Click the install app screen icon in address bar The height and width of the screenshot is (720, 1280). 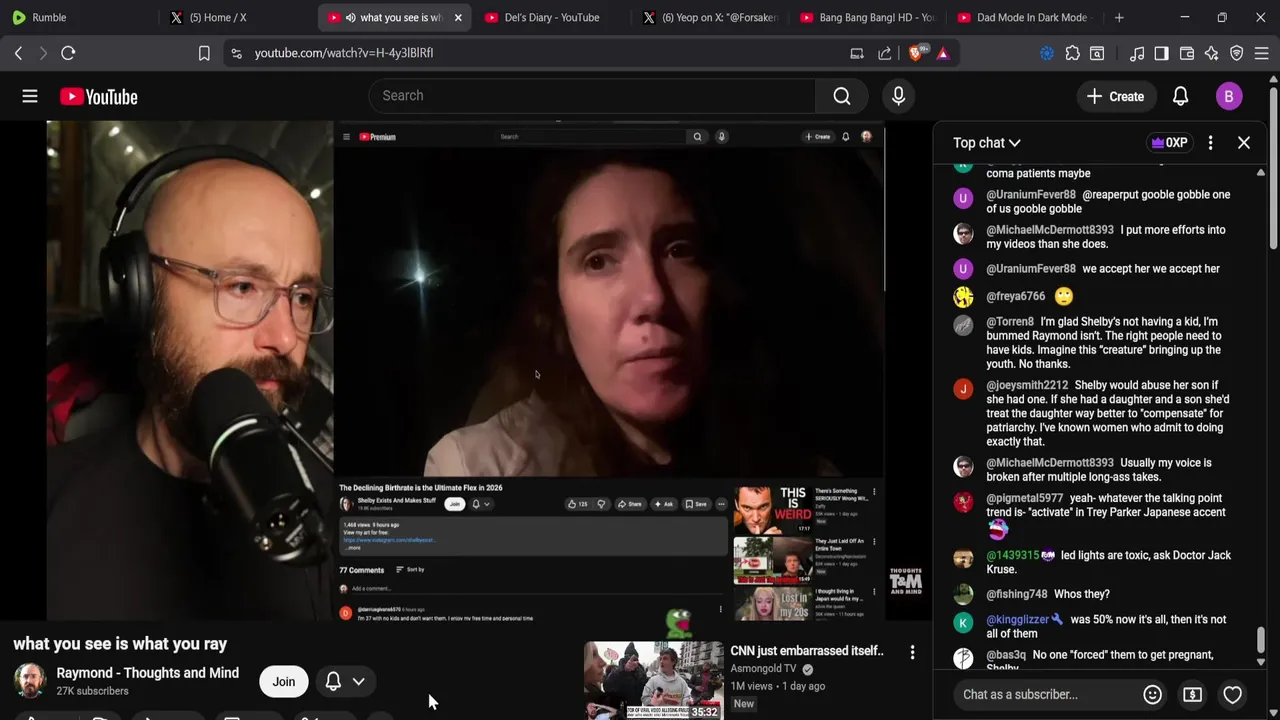click(857, 53)
